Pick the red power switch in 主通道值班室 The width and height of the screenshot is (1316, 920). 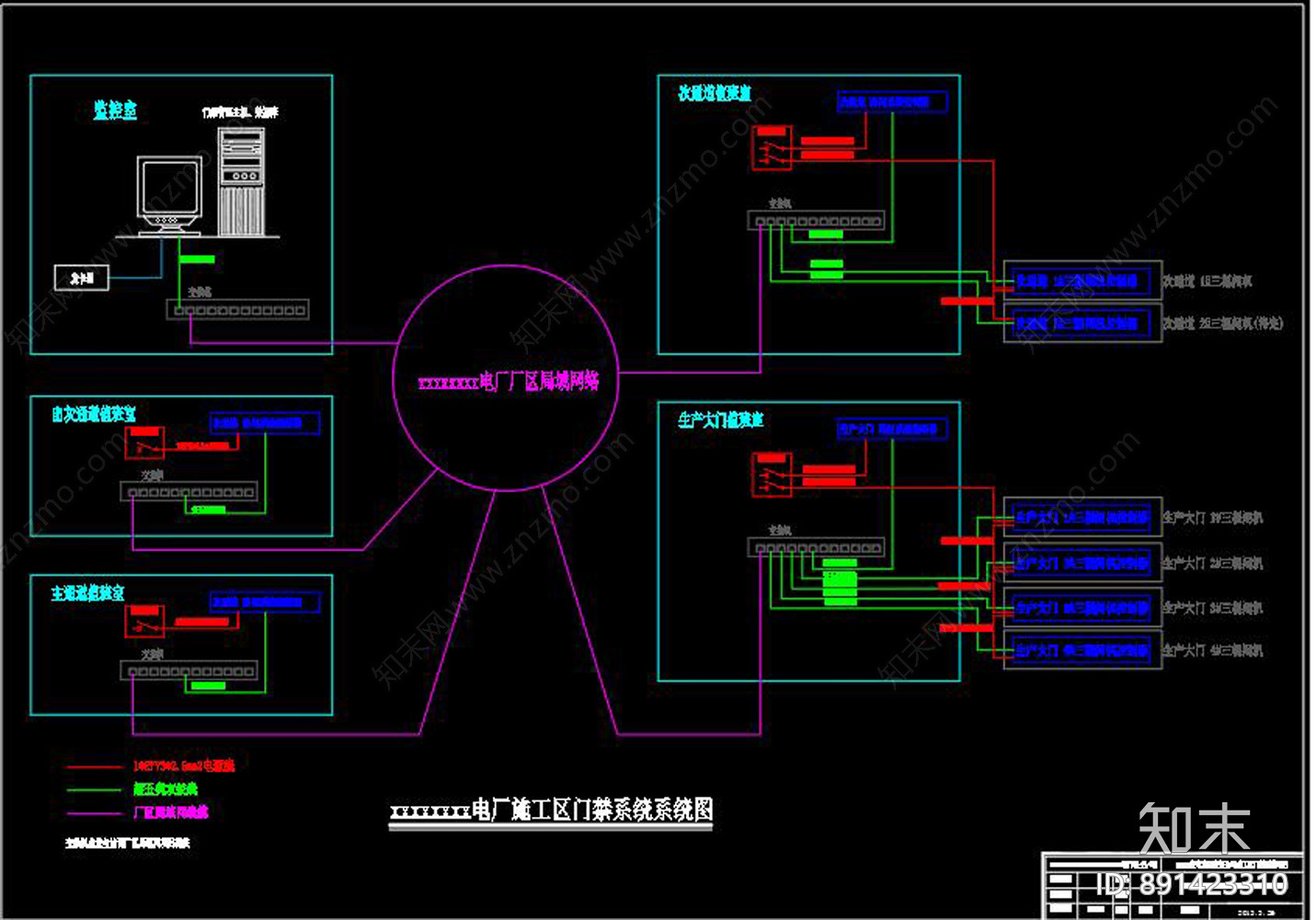(x=144, y=621)
